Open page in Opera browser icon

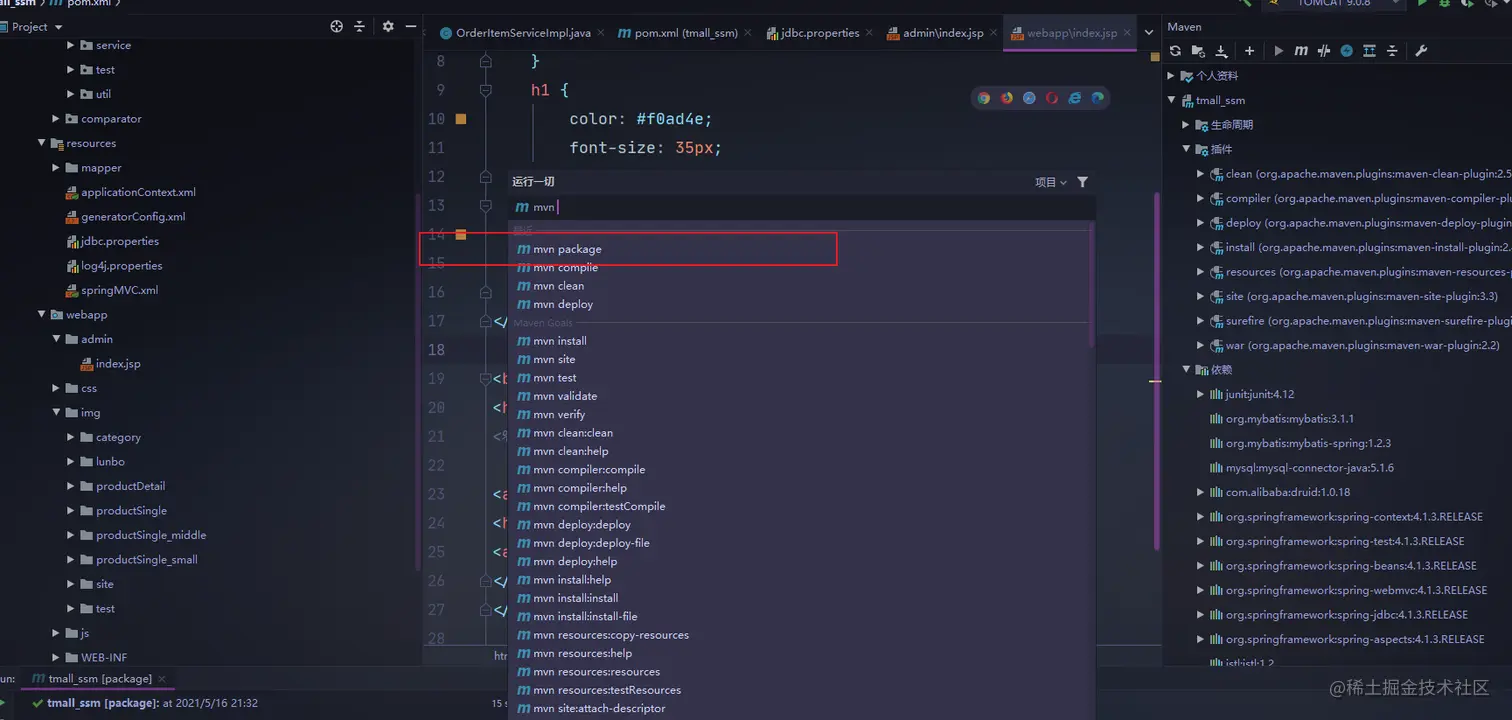point(1052,98)
